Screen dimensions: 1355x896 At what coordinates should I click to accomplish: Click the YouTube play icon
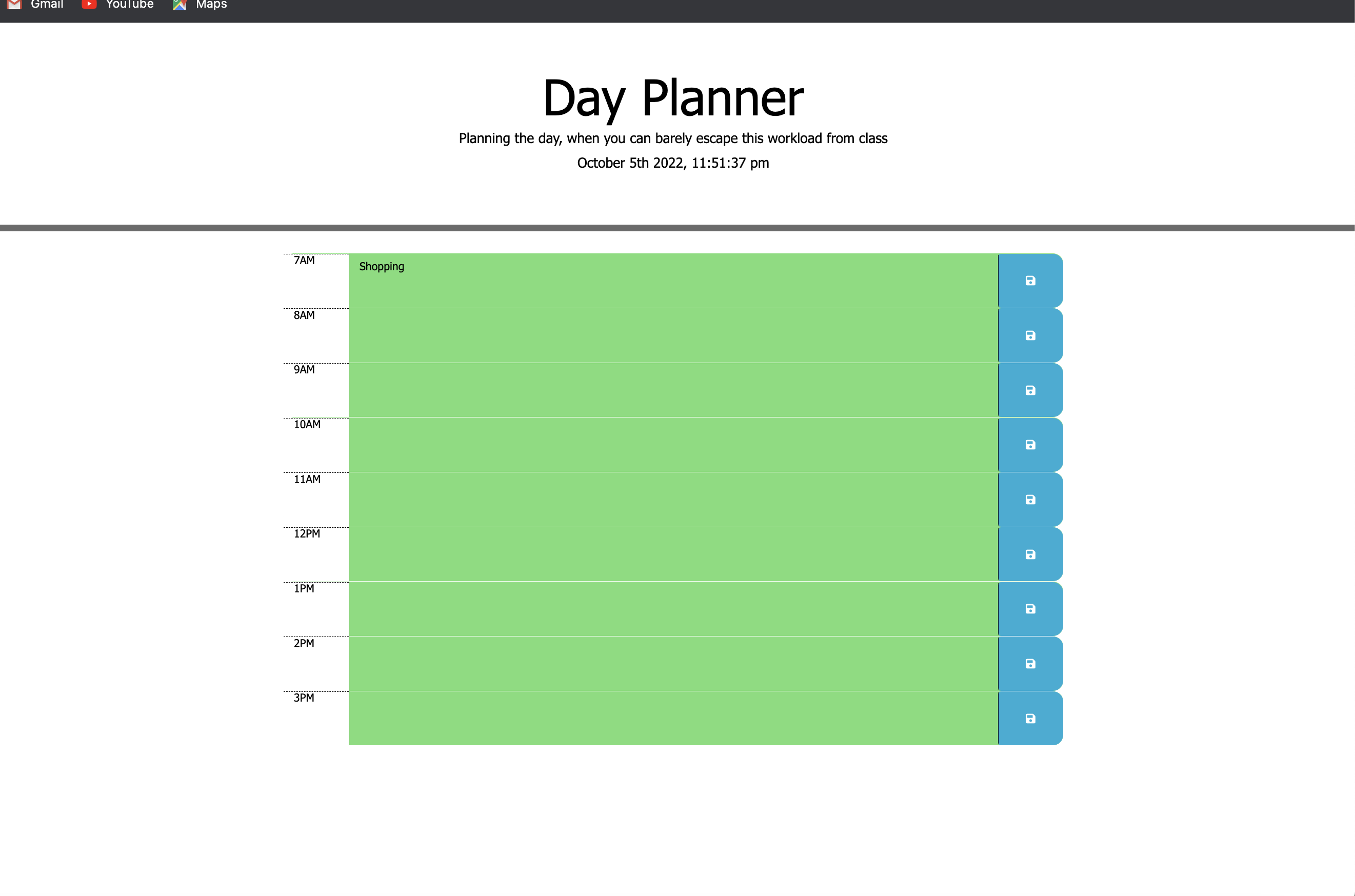tap(90, 5)
